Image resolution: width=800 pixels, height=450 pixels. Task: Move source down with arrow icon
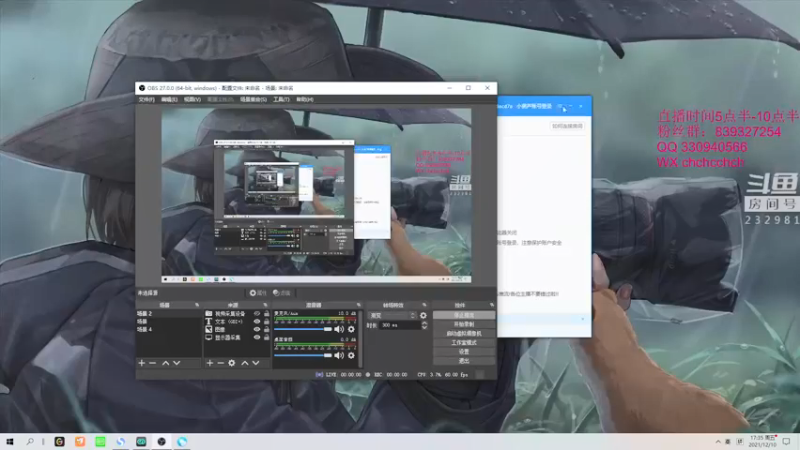coord(256,363)
